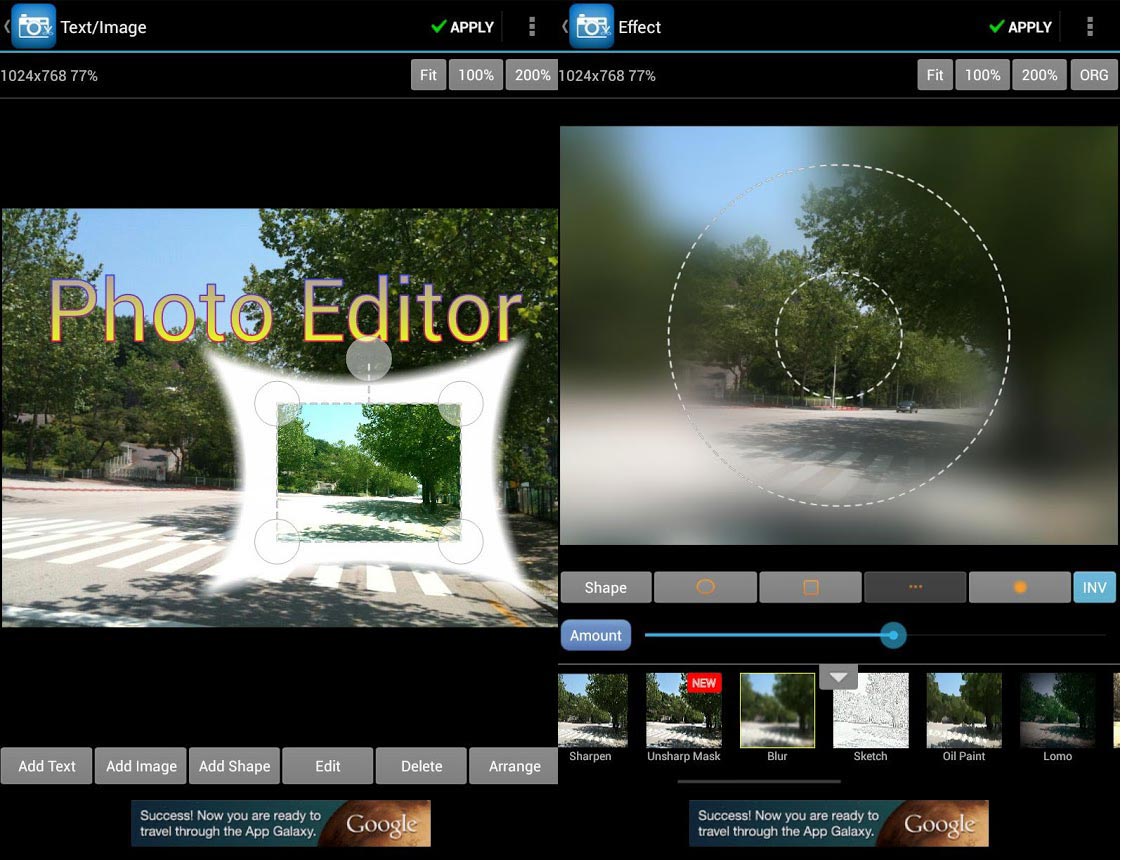This screenshot has height=860, width=1124.
Task: Select the filled orange circle option
Action: tap(1019, 587)
